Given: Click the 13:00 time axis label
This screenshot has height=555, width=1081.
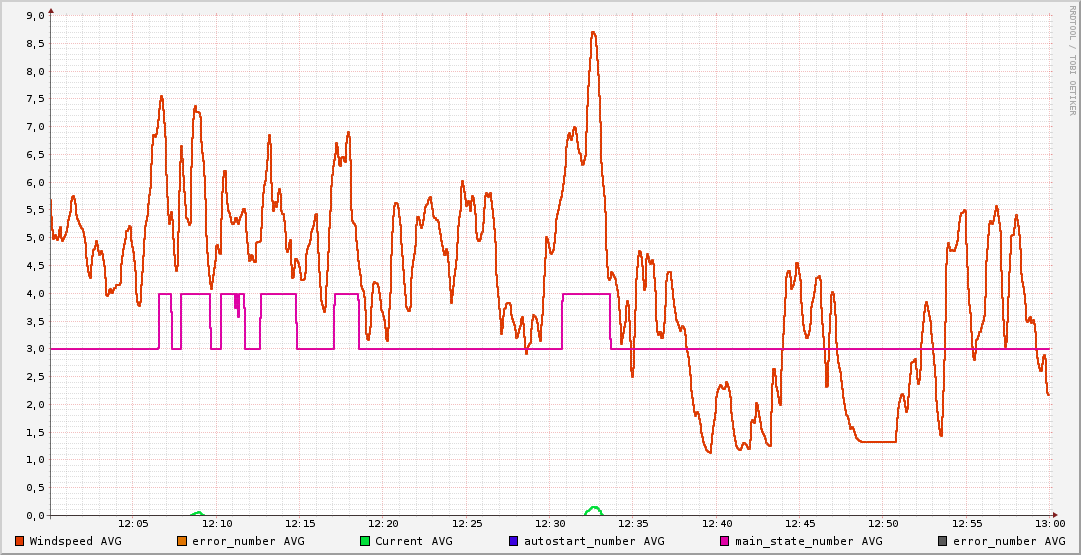Looking at the screenshot, I should tap(1050, 524).
